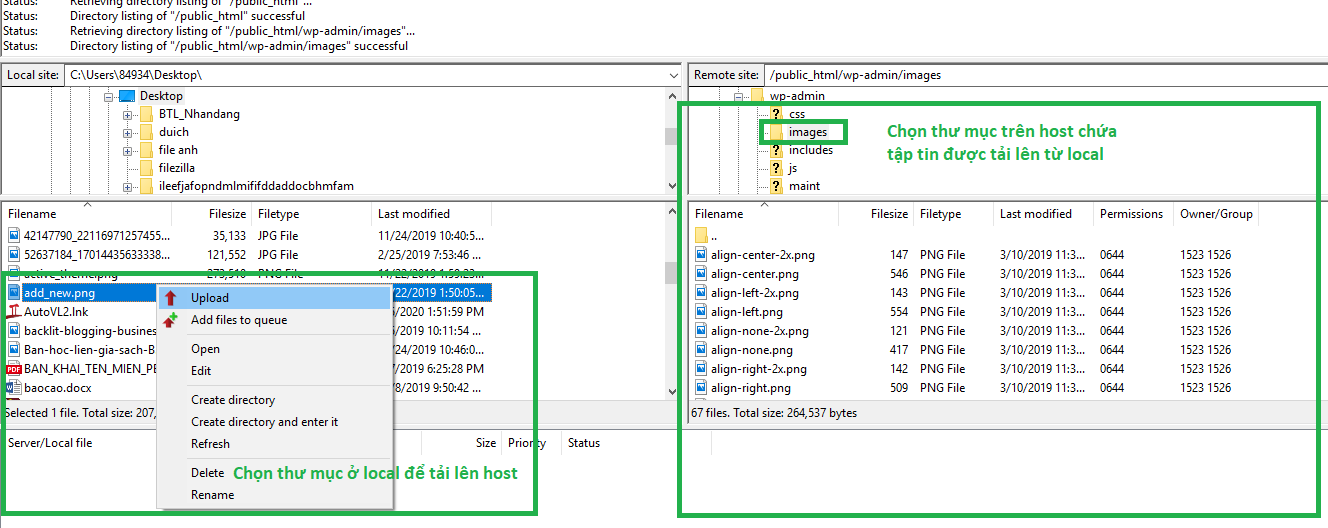Click the parent directory '..' folder icon

[701, 236]
